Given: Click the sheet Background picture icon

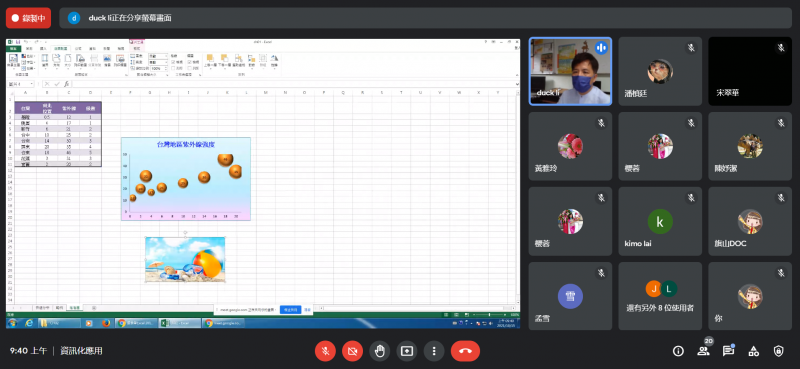Looking at the screenshot, I should 107,60.
